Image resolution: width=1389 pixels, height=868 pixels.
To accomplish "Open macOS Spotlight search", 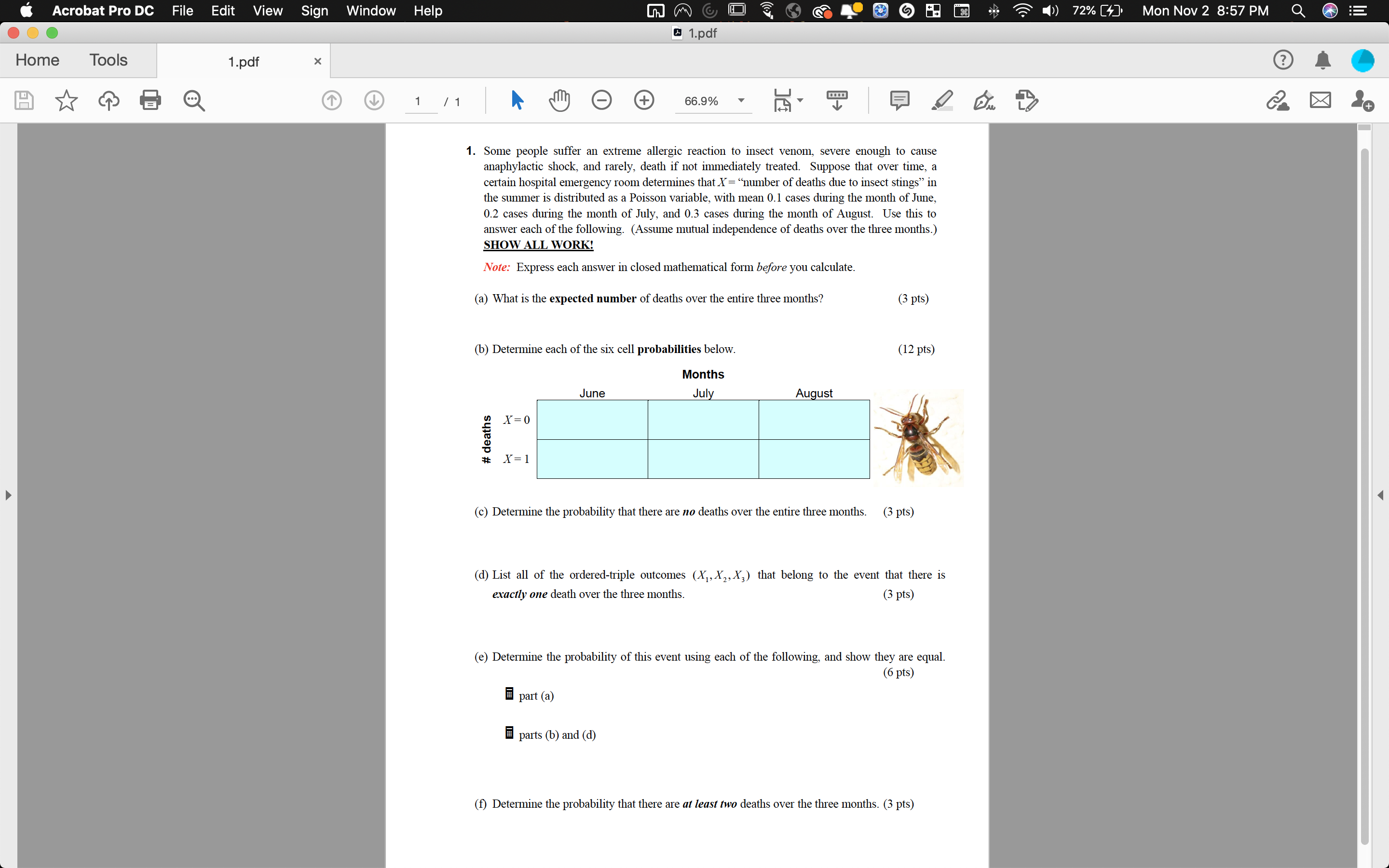I will click(x=1298, y=10).
